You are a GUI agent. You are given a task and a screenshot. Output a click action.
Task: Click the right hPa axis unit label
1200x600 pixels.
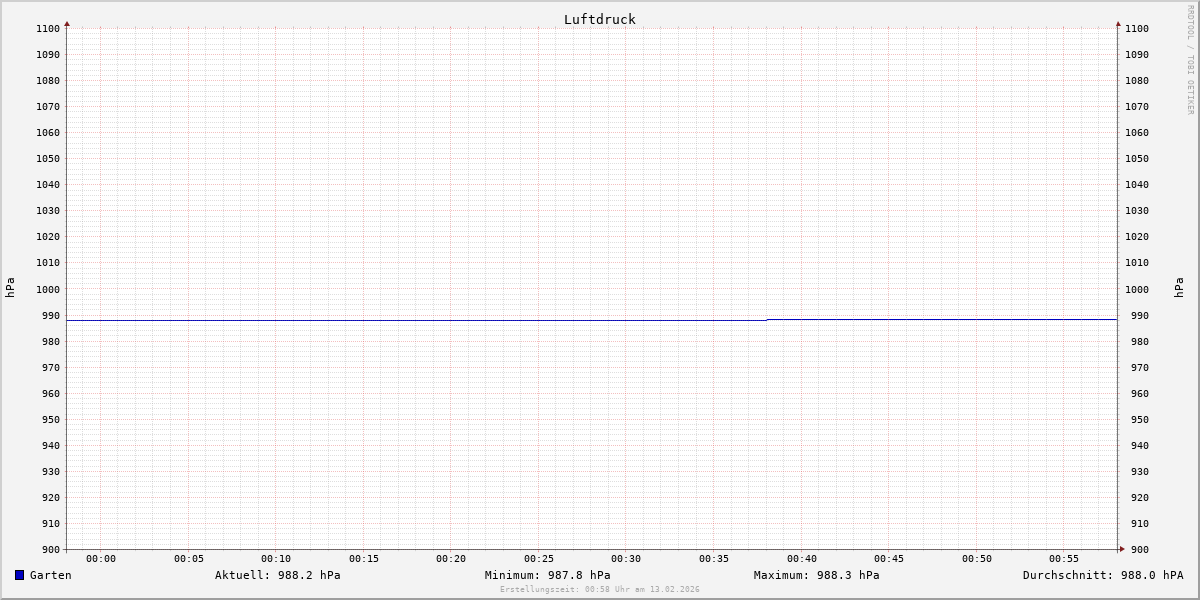[1178, 287]
